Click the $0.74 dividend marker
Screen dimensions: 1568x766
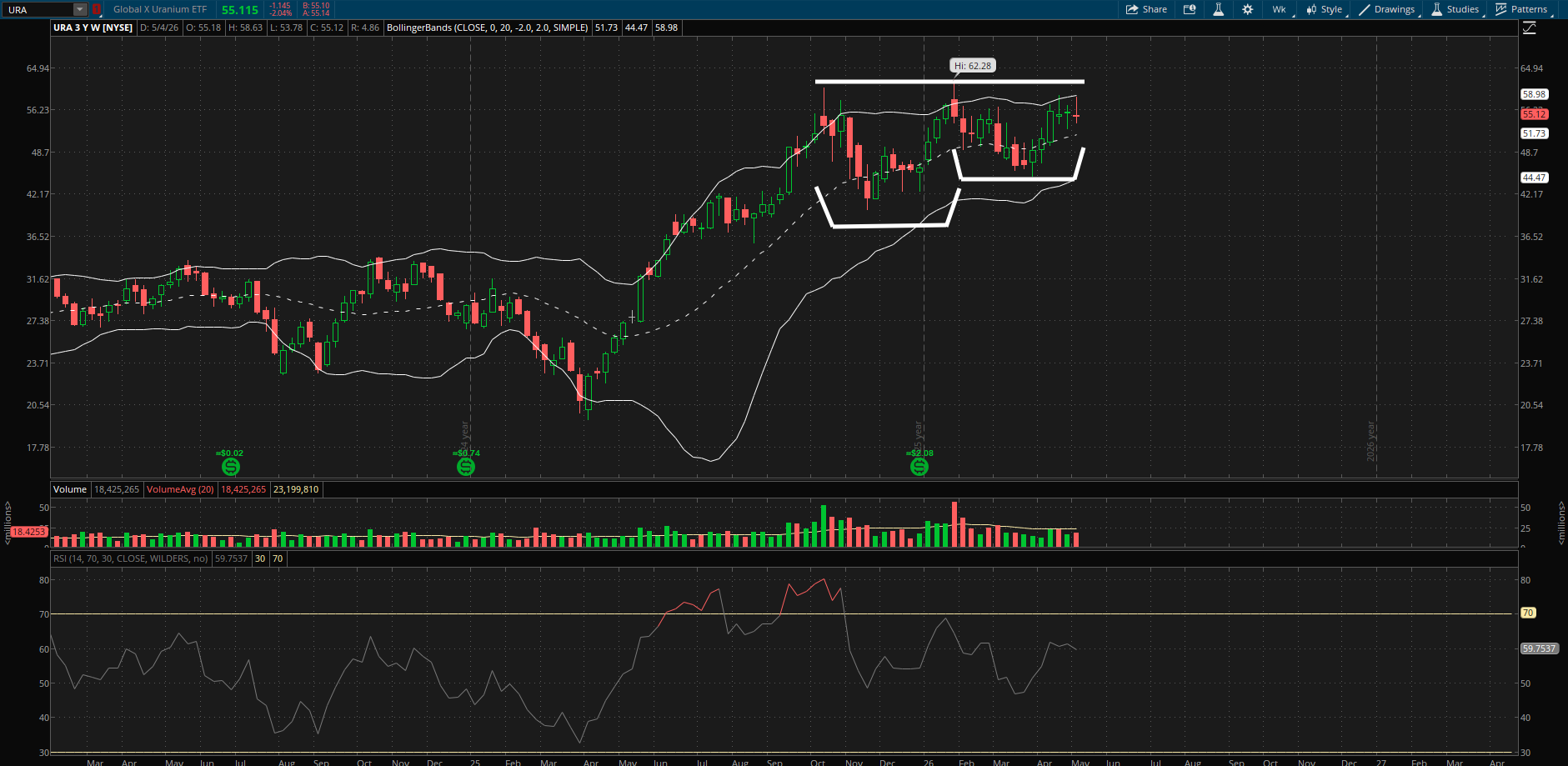[x=466, y=466]
